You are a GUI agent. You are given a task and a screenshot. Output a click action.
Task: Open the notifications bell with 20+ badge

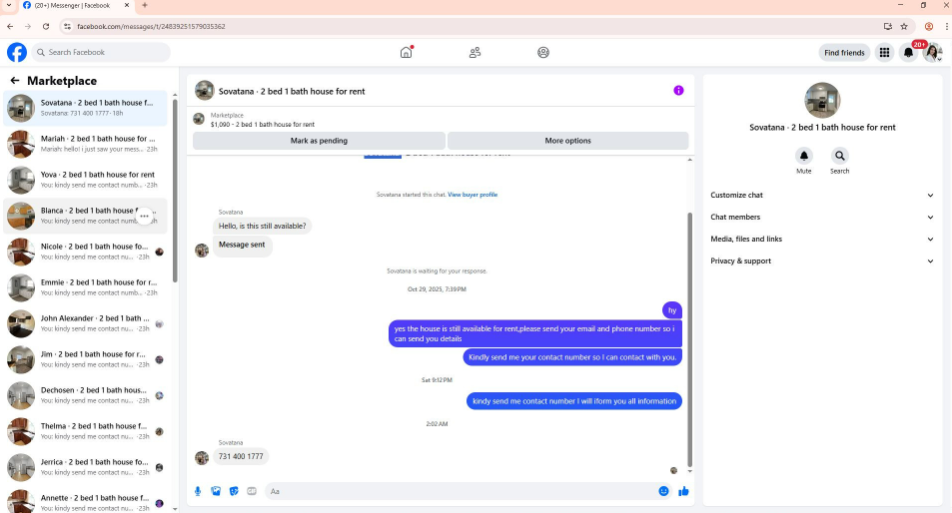tap(909, 53)
